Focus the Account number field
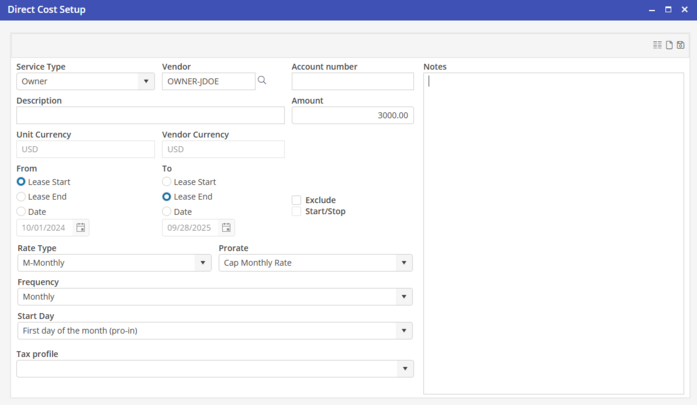 click(352, 82)
